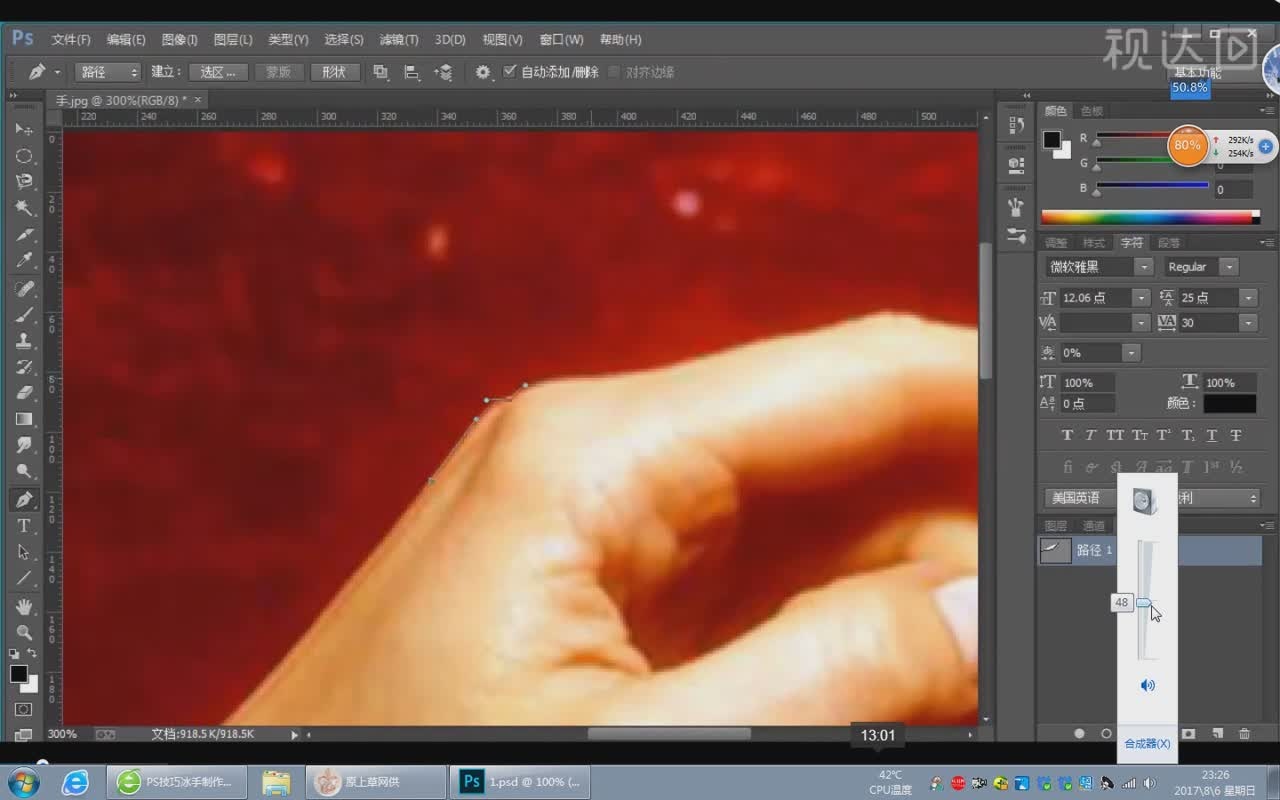Viewport: 1280px width, 800px height.
Task: Toggle faux italic text style
Action: coord(1091,435)
